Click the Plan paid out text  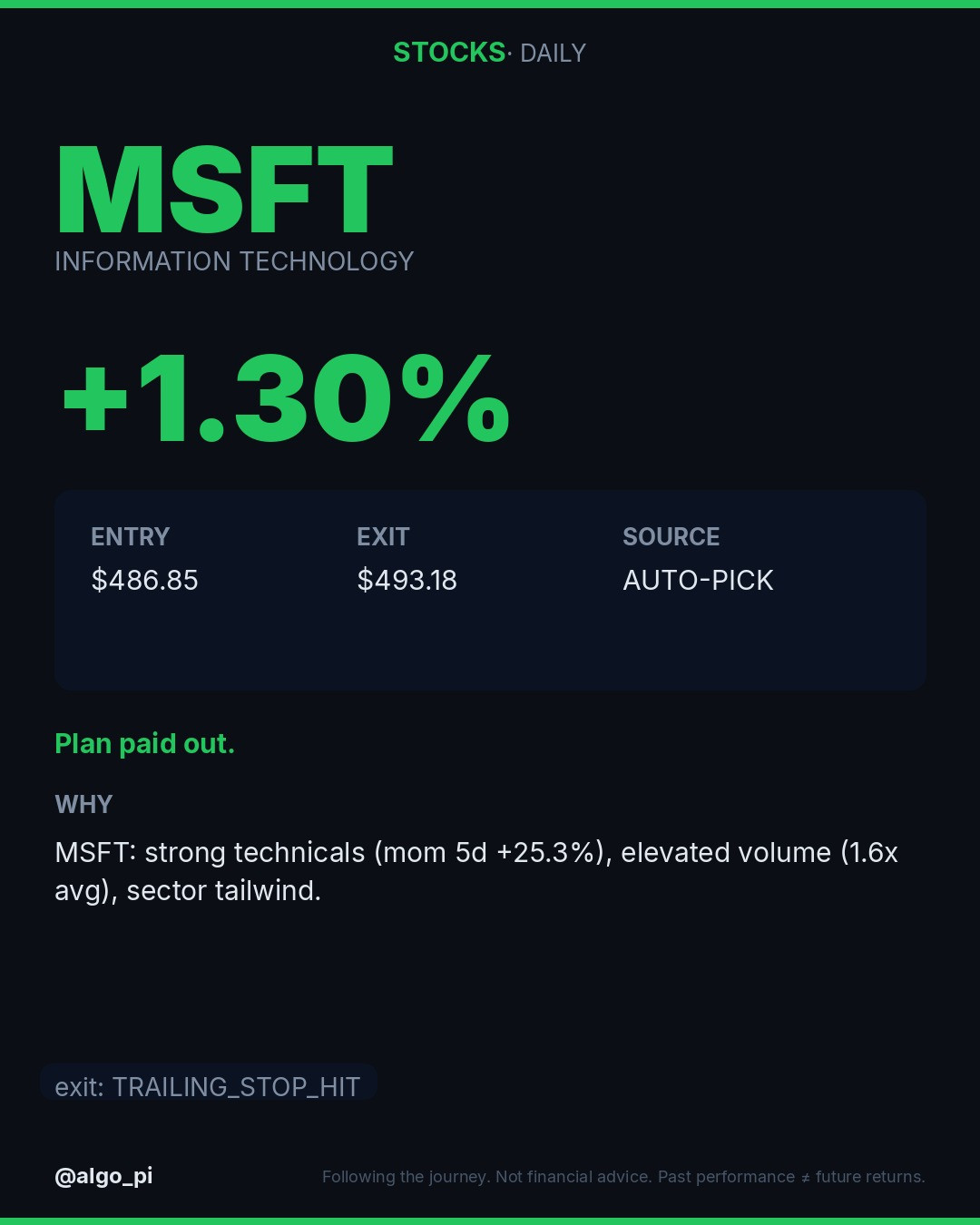point(145,744)
